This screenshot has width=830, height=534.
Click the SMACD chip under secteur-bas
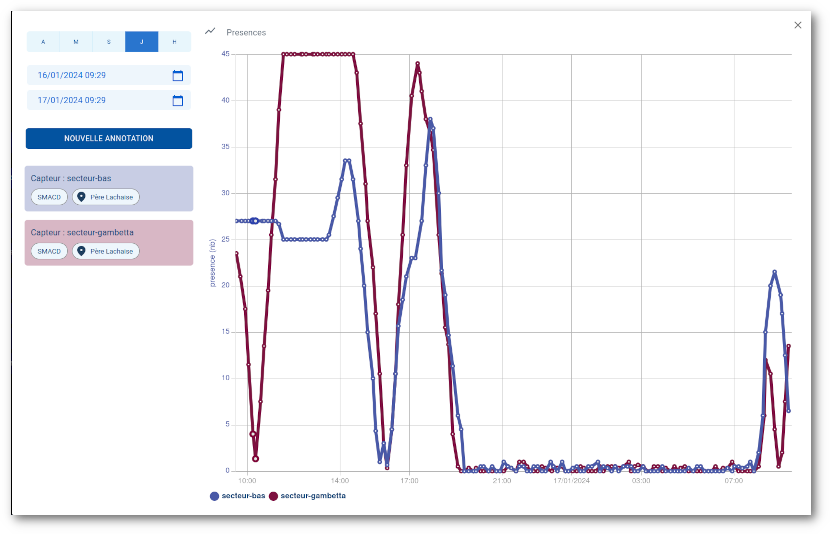49,197
